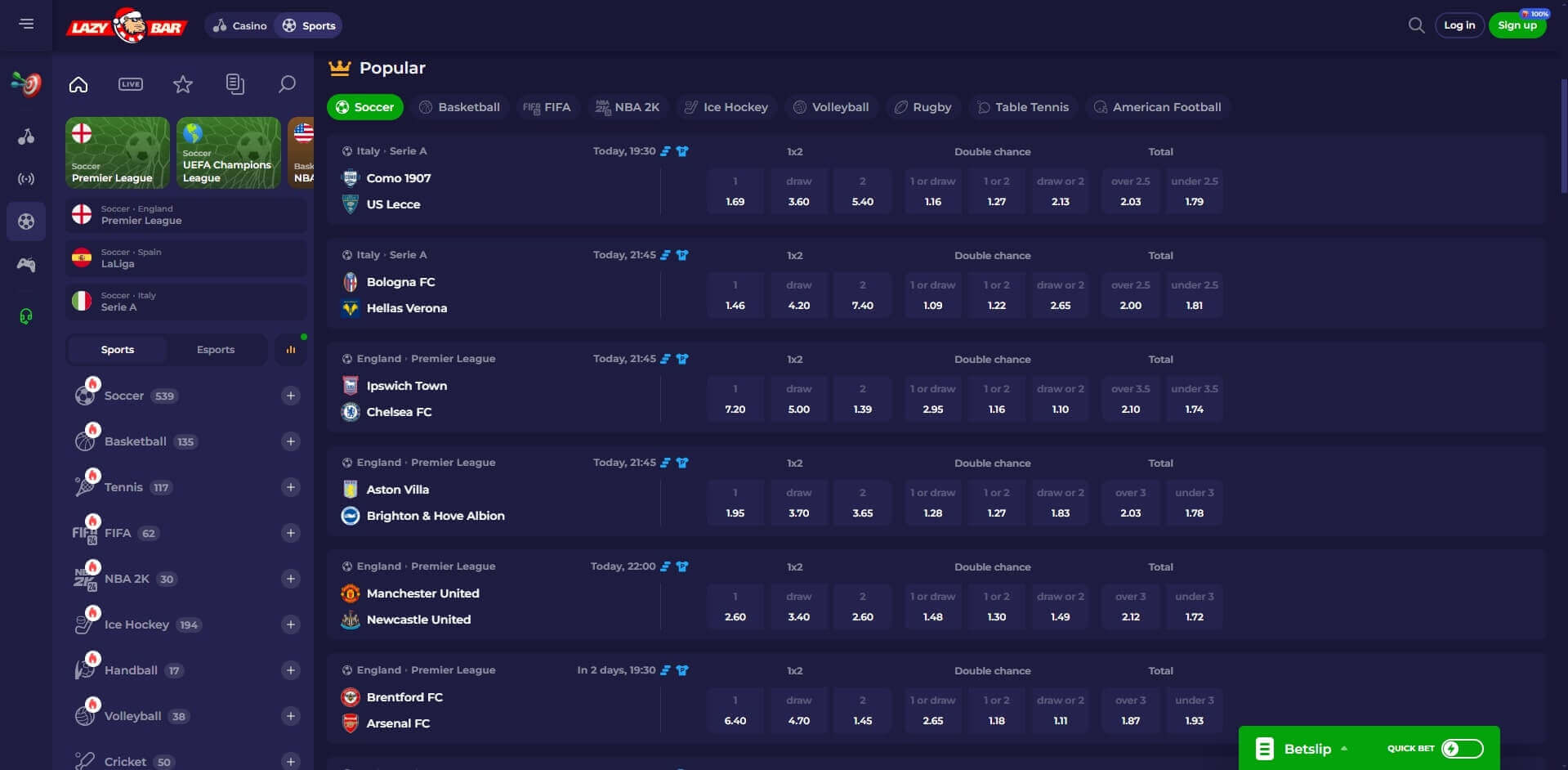1568x770 pixels.
Task: Open favorites star icon
Action: (x=183, y=84)
